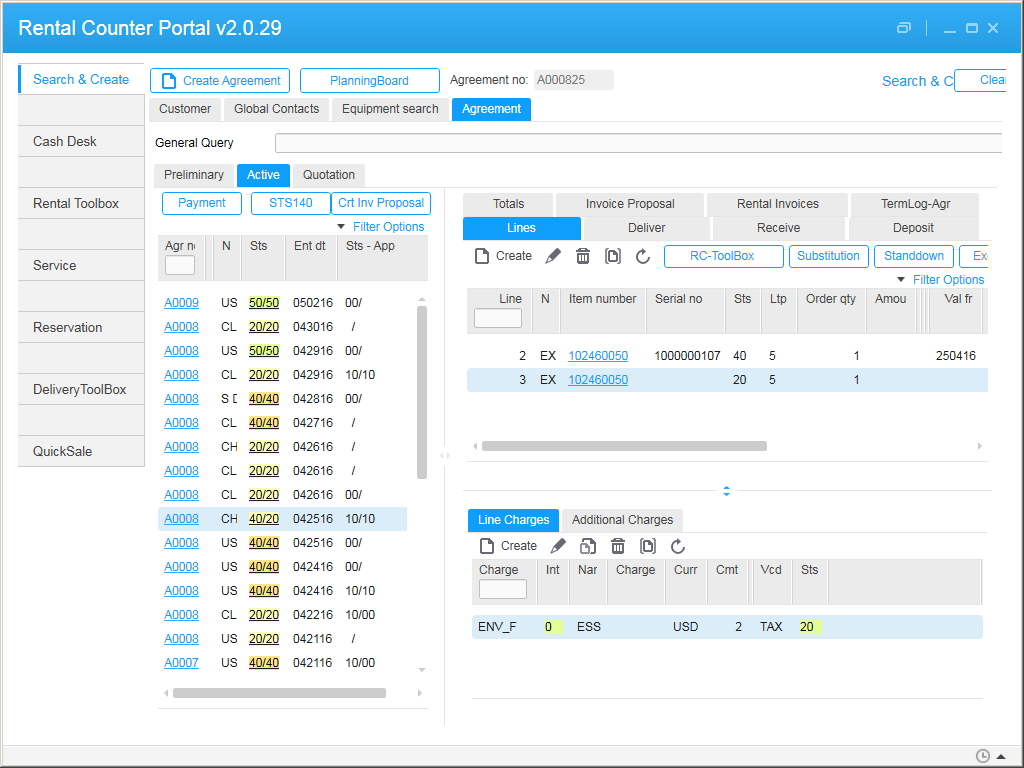Switch to the Rental Invoices tab
Viewport: 1024px width, 768px height.
(777, 204)
